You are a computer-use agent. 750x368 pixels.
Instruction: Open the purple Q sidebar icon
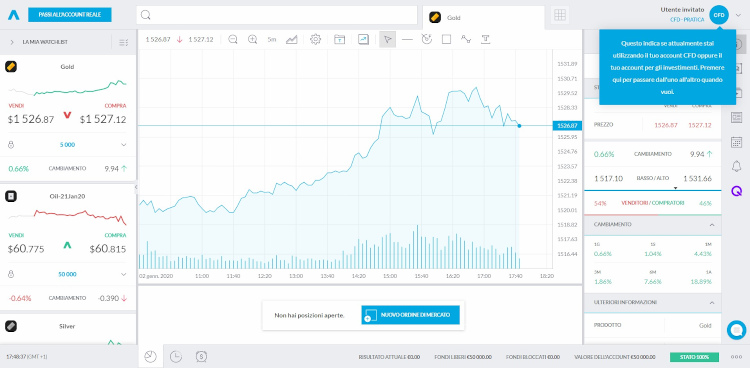point(737,191)
